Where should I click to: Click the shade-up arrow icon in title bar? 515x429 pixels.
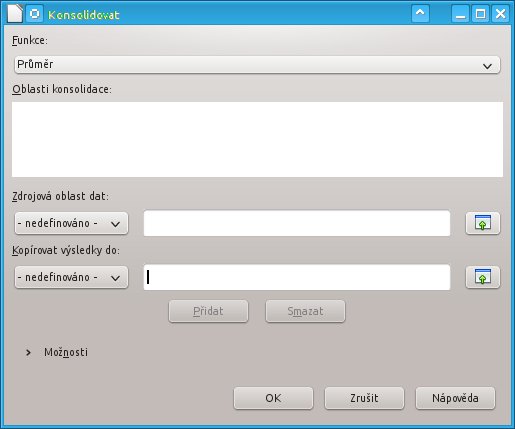pyautogui.click(x=420, y=14)
